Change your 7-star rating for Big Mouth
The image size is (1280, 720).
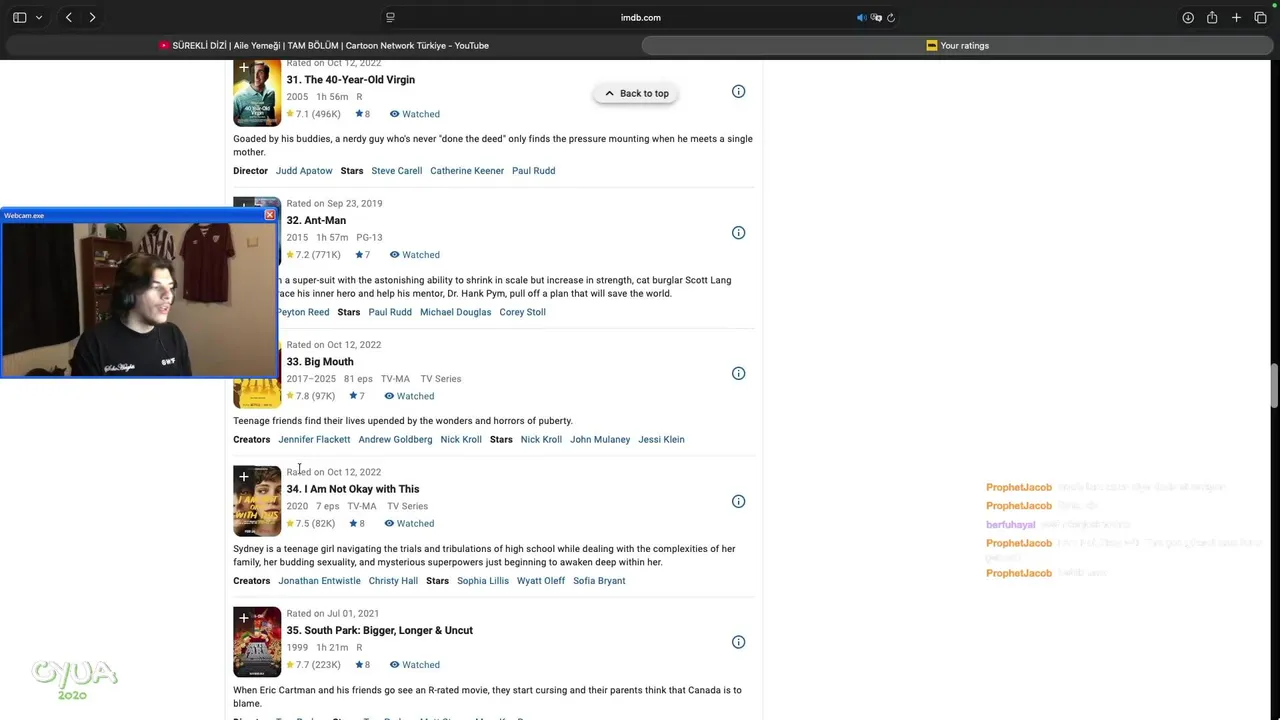click(357, 396)
